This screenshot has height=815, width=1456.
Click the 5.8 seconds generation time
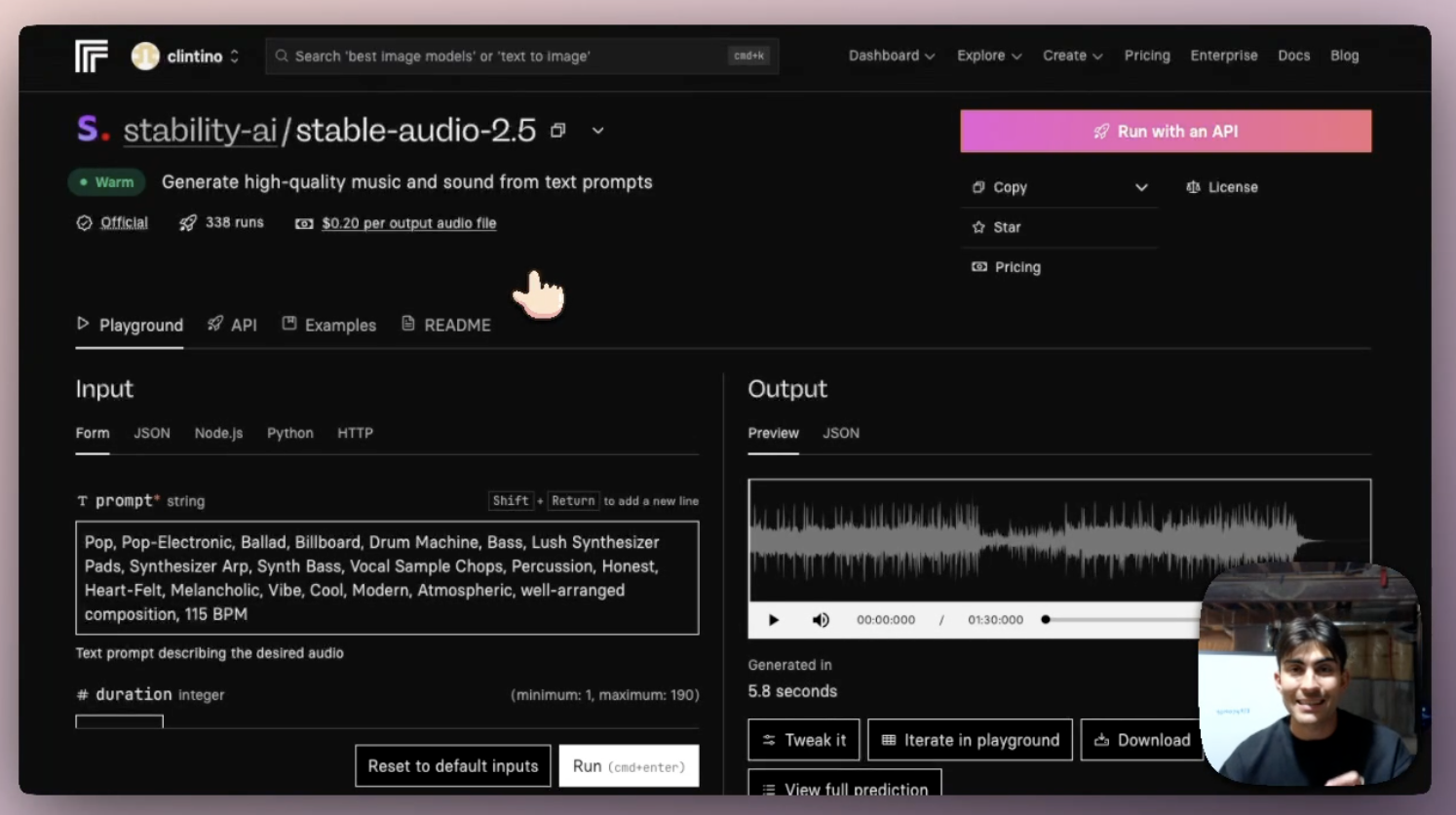792,691
